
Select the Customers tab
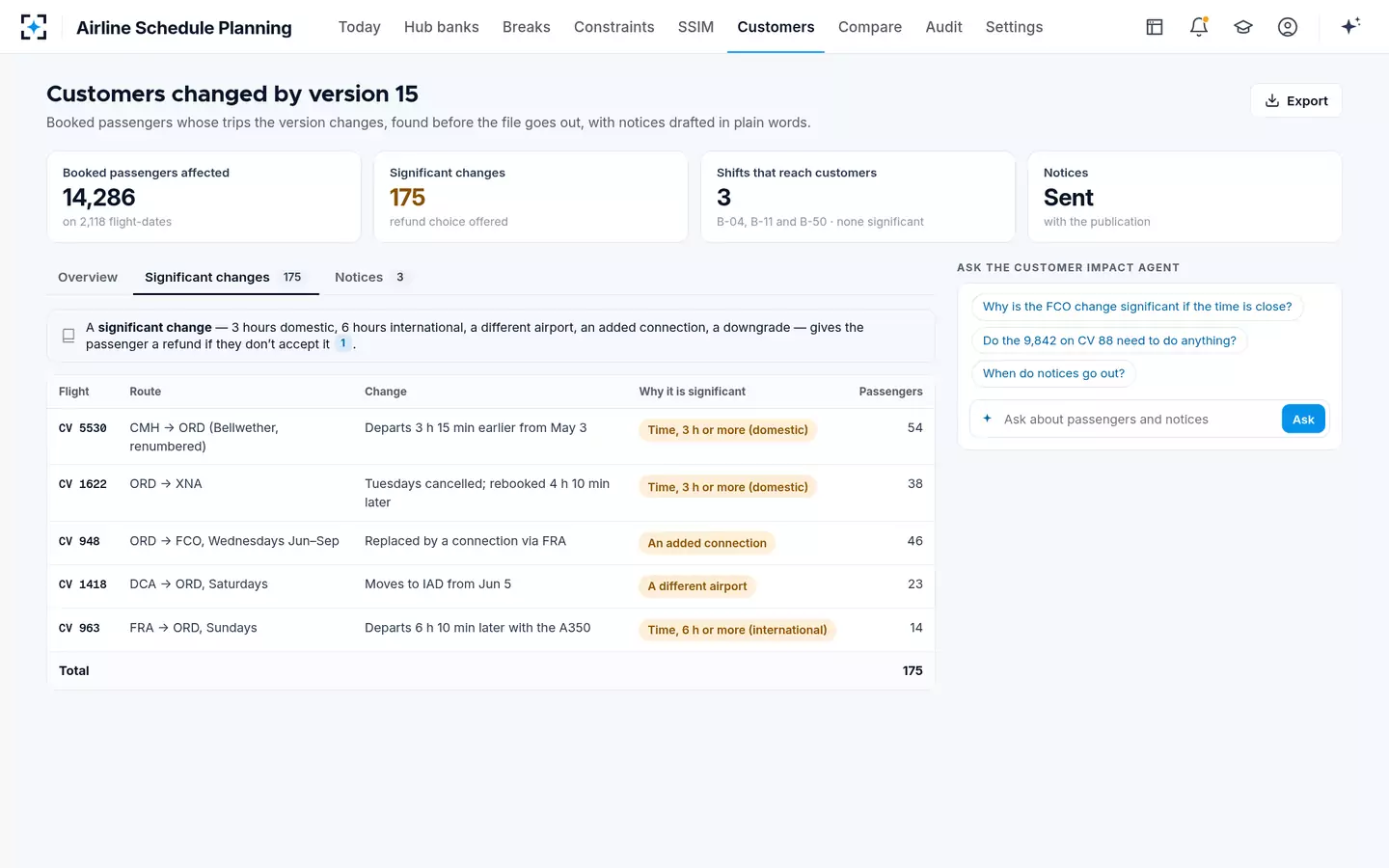coord(776,27)
